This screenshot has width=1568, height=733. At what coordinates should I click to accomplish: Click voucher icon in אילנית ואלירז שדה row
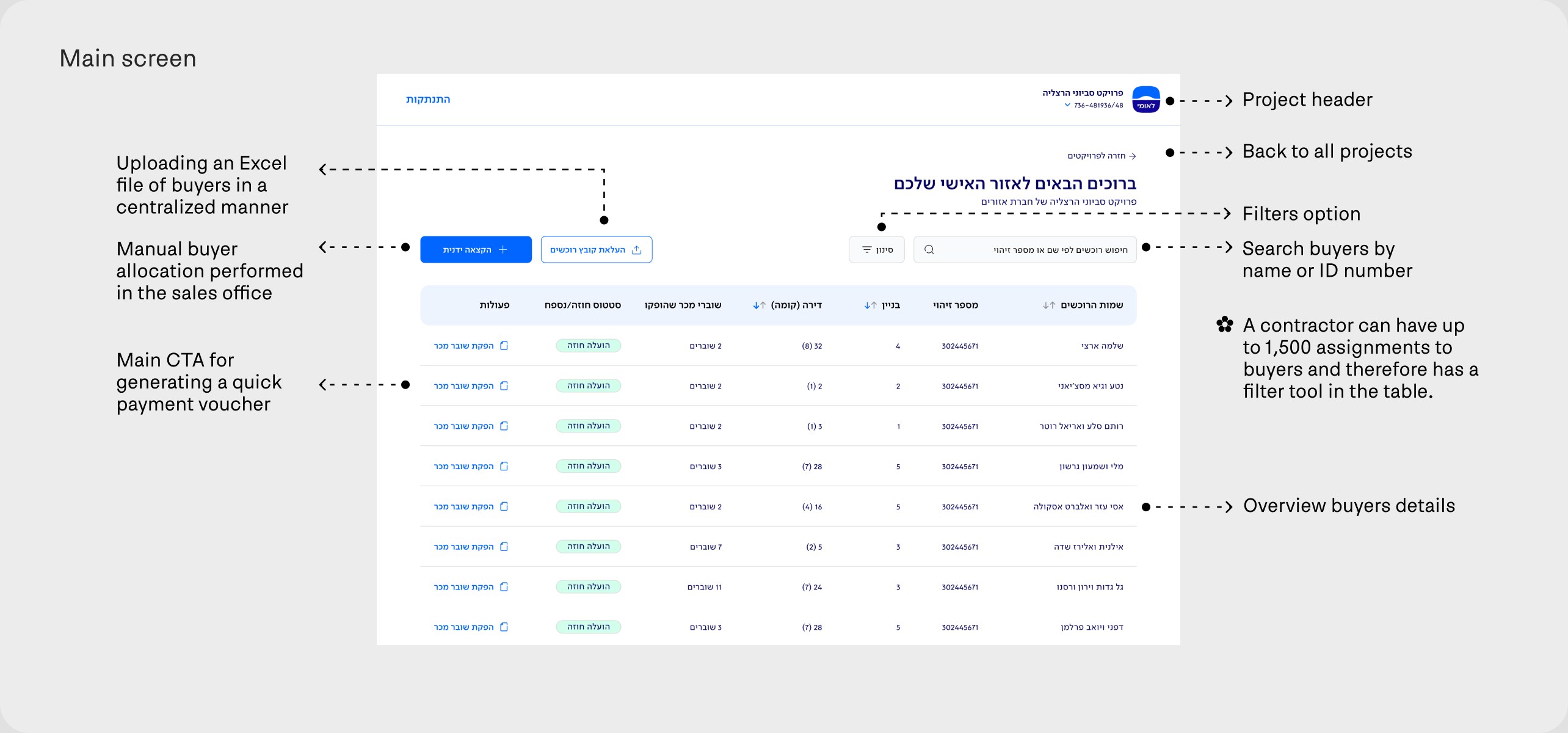click(504, 547)
